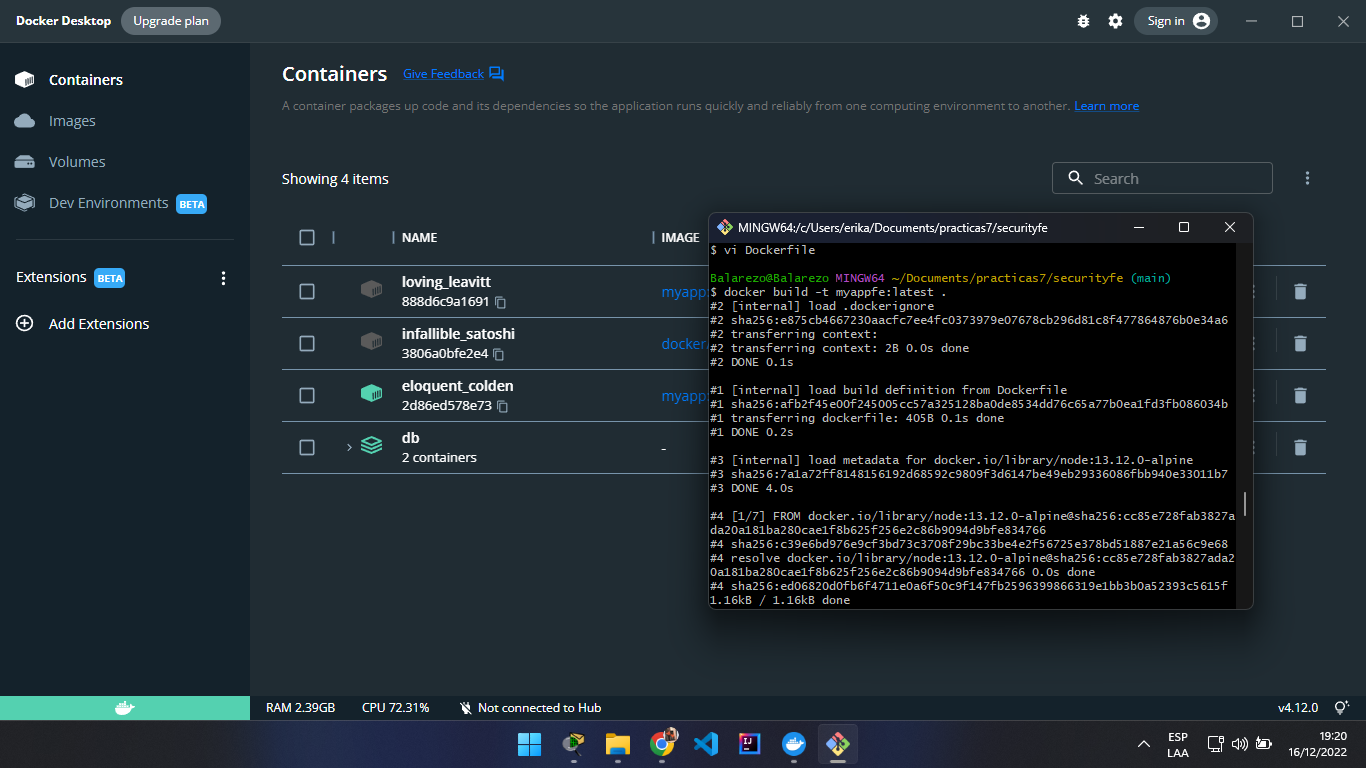
Task: Delete the loving_leavitt container via trash icon
Action: pyautogui.click(x=1300, y=291)
